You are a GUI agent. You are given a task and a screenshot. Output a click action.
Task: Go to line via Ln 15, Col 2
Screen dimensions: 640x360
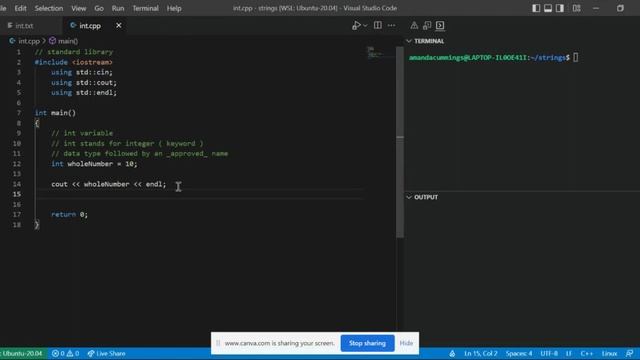[480, 353]
